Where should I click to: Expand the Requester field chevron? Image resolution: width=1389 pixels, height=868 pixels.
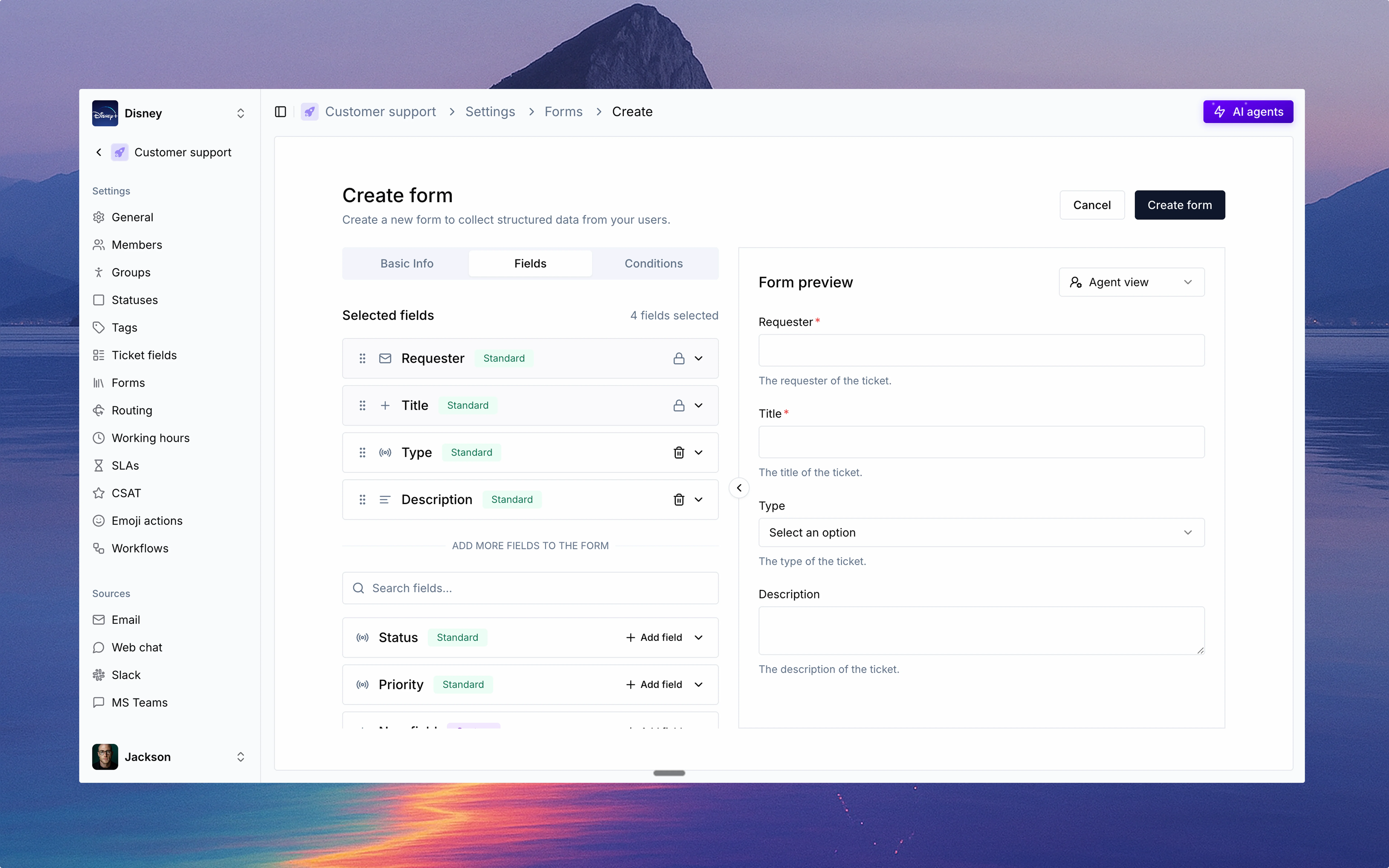[x=698, y=358]
